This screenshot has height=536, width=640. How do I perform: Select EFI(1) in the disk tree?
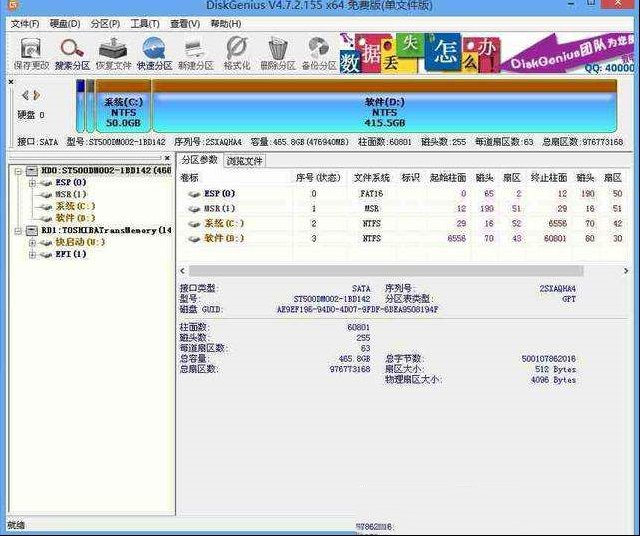pyautogui.click(x=71, y=254)
